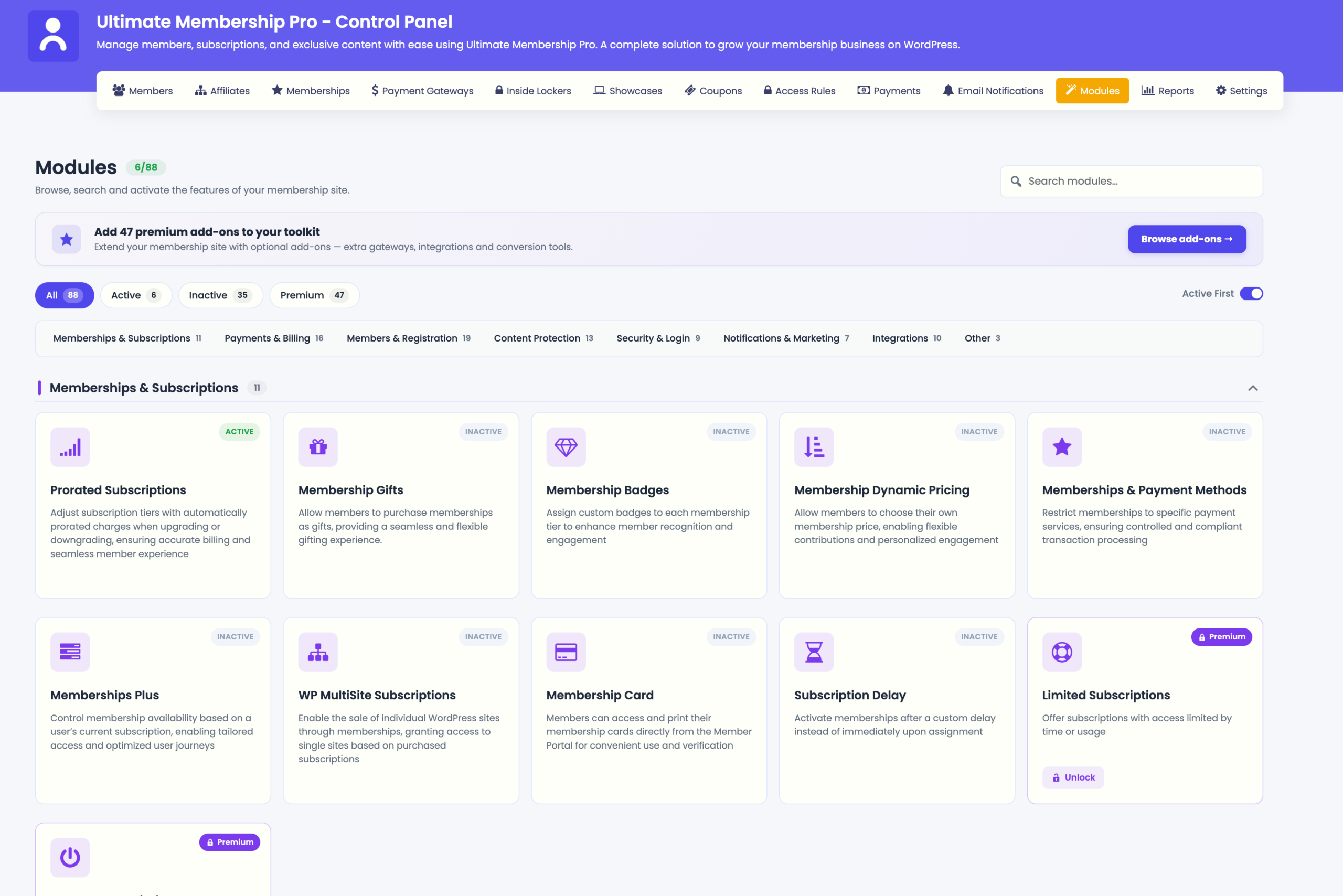Click the Coupons ticket icon
Viewport: 1343px width, 896px height.
[x=690, y=90]
